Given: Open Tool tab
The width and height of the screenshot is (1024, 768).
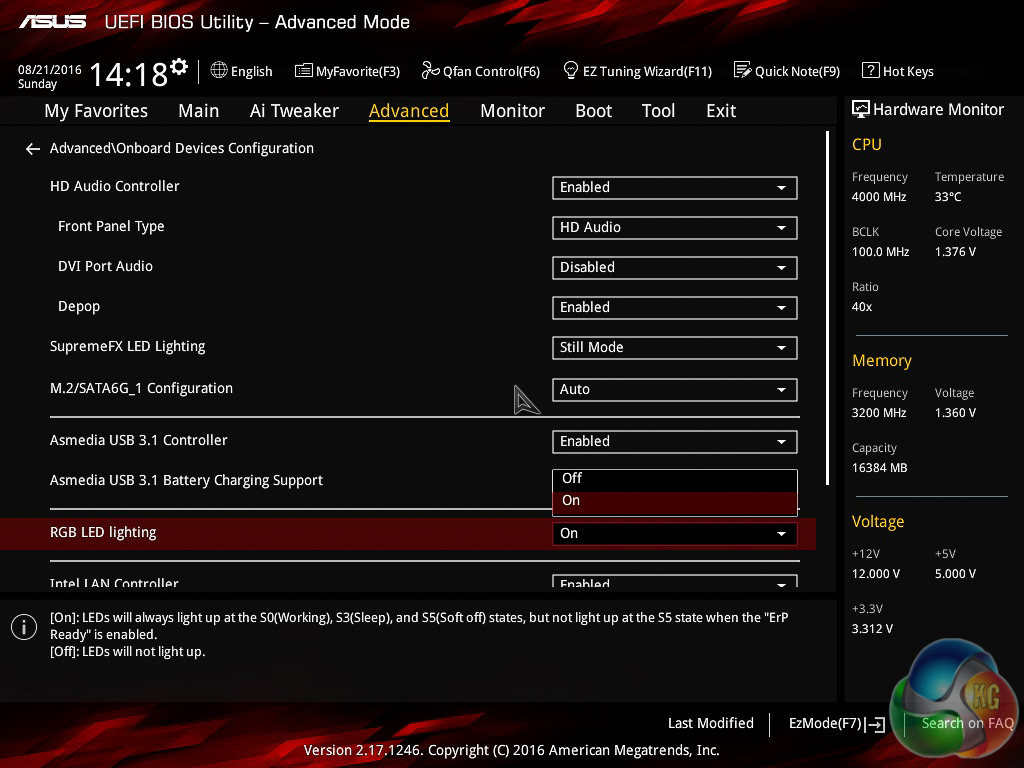Looking at the screenshot, I should (x=658, y=111).
